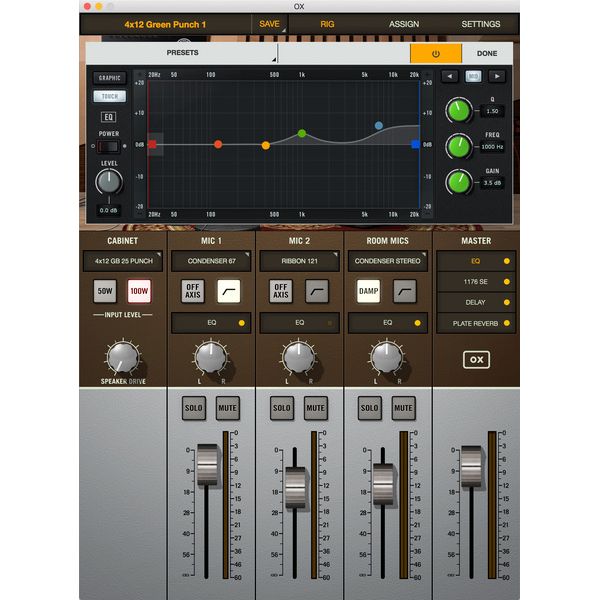Screen dimensions: 600x600
Task: Click the blue high-cut EQ node
Action: point(416,144)
